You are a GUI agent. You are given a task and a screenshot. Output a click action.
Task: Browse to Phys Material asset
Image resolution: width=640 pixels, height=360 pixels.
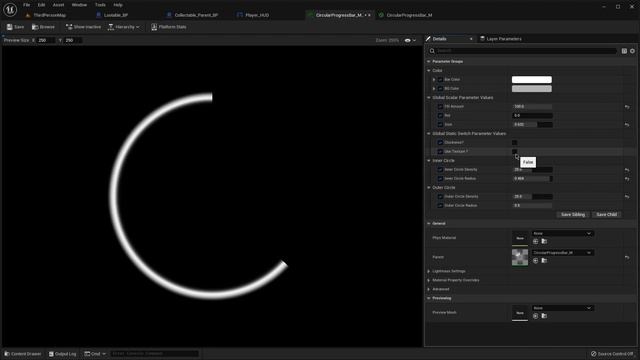tap(544, 241)
